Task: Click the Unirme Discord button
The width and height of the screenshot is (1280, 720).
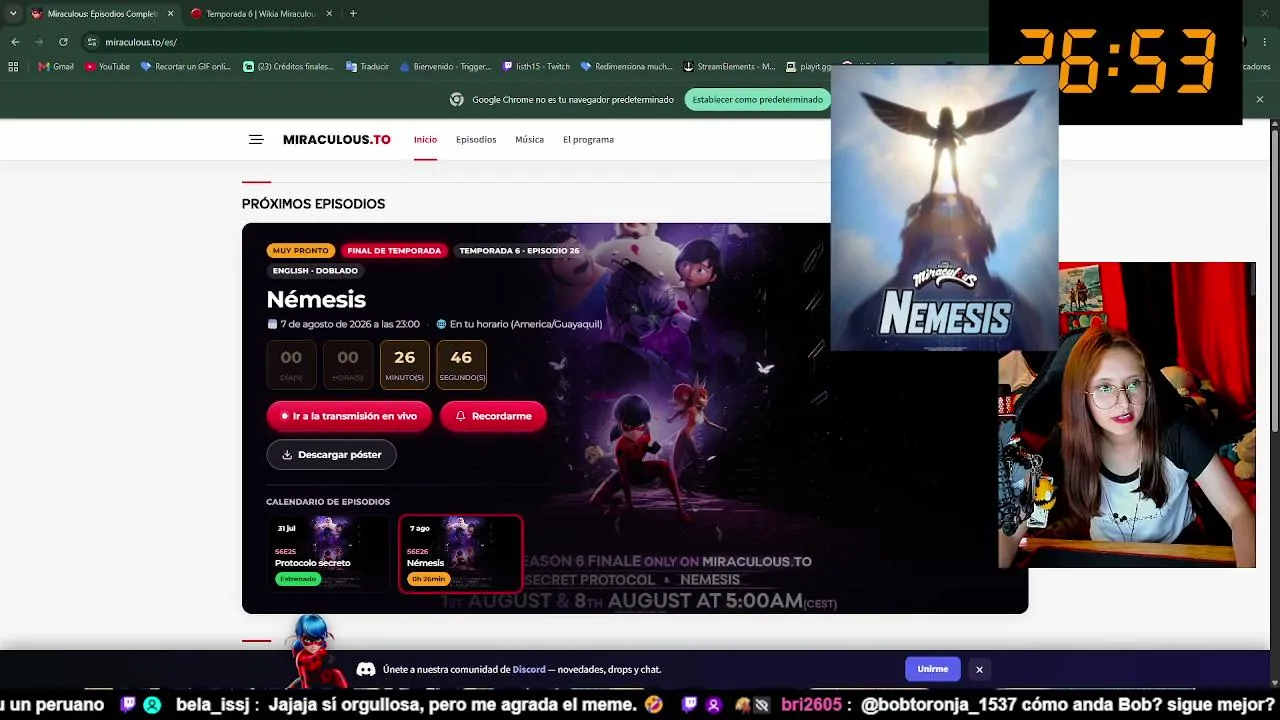Action: 933,669
